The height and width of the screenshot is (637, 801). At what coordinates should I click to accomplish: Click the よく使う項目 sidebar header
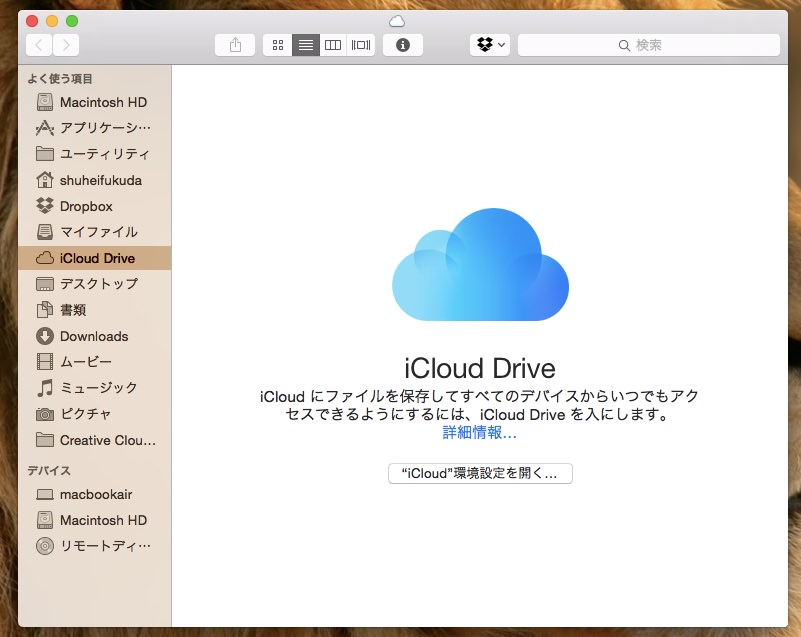tap(60, 79)
